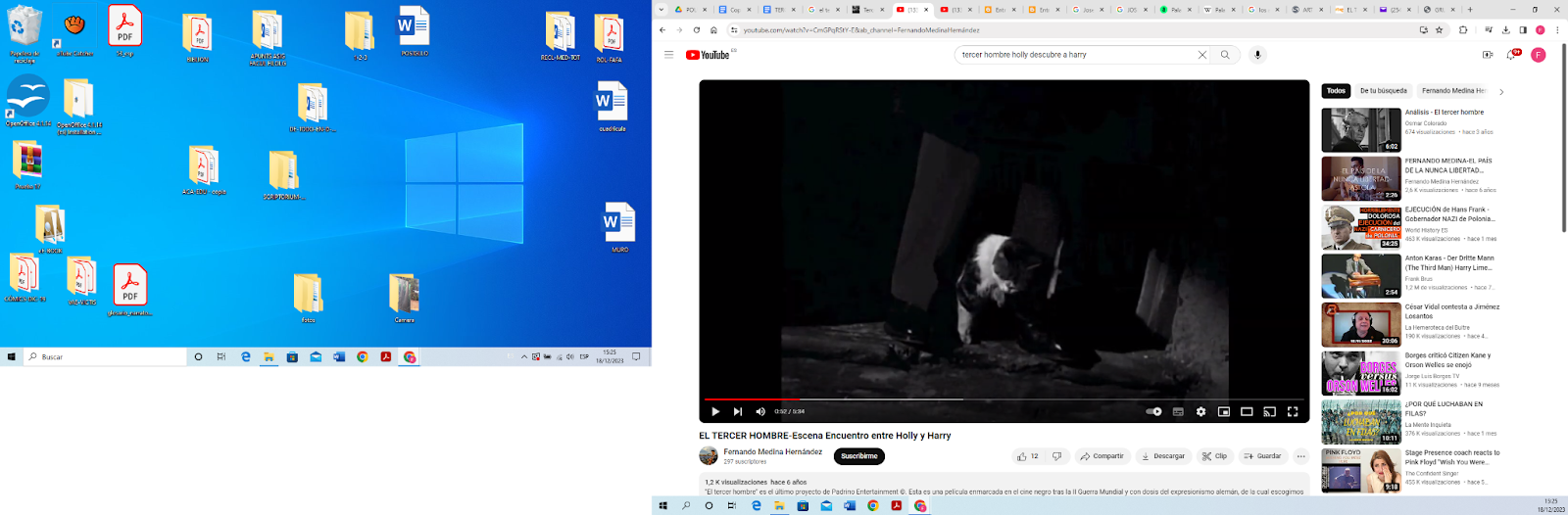
Task: Select the MURO Word document icon
Action: [x=619, y=227]
